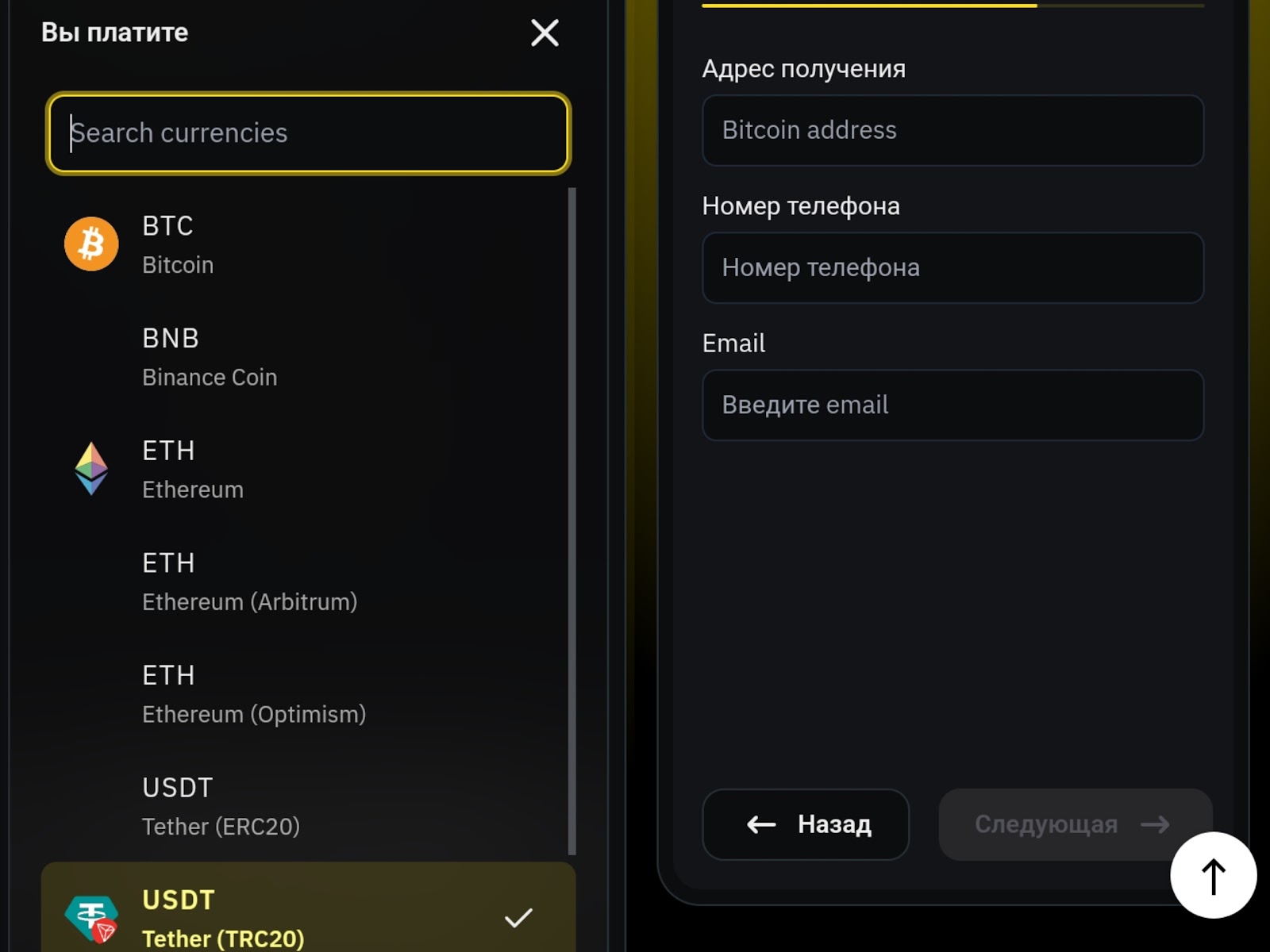Image resolution: width=1270 pixels, height=952 pixels.
Task: Click the Ethereum diamond icon
Action: pos(91,469)
